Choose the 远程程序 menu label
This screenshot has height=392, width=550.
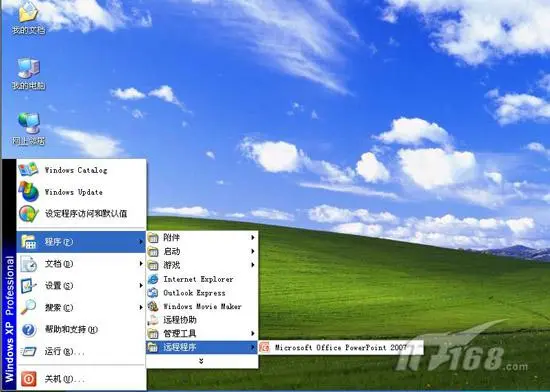pos(180,347)
